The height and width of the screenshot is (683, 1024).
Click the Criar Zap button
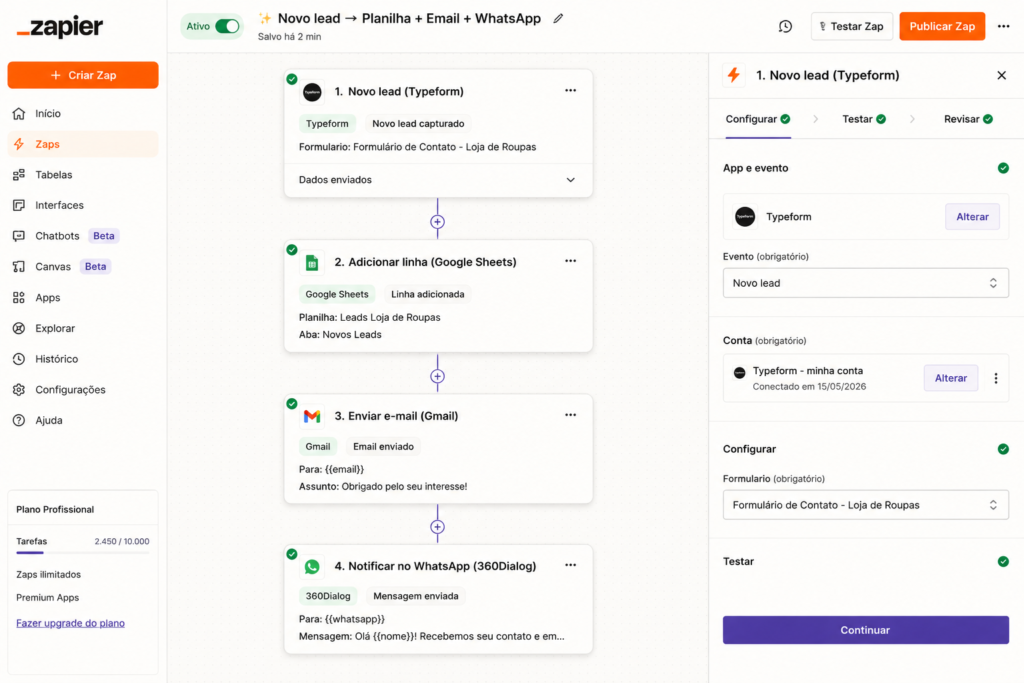pos(83,75)
